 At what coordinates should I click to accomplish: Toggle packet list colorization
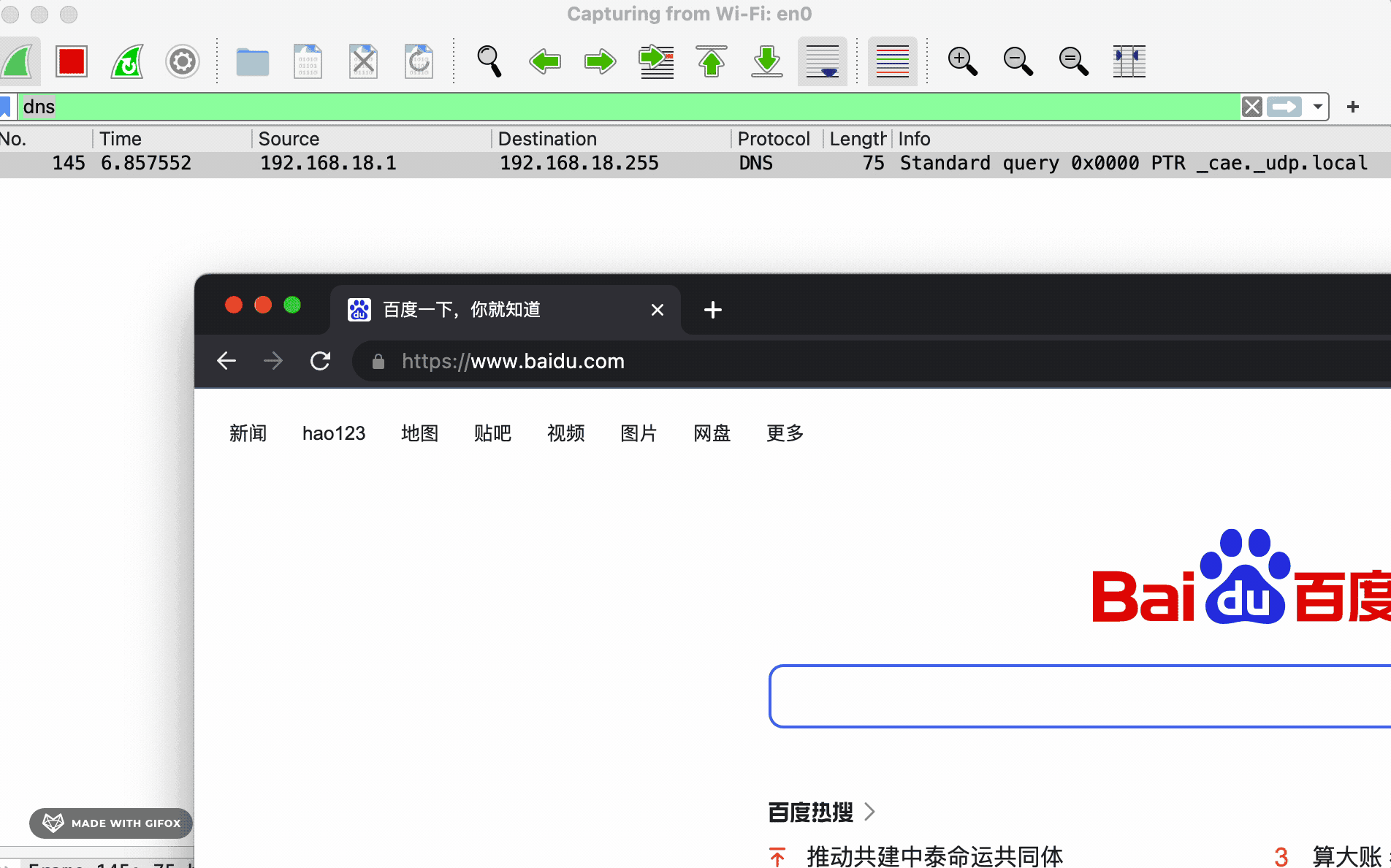pyautogui.click(x=893, y=61)
